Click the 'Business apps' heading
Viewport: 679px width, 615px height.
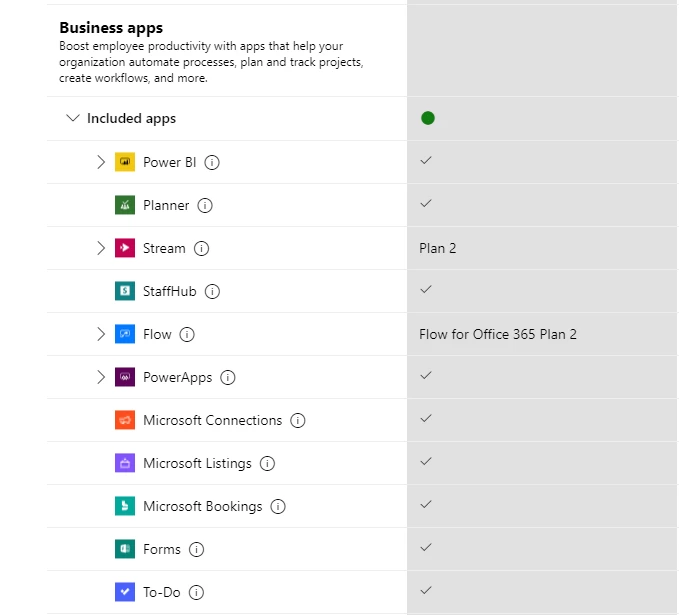(111, 28)
